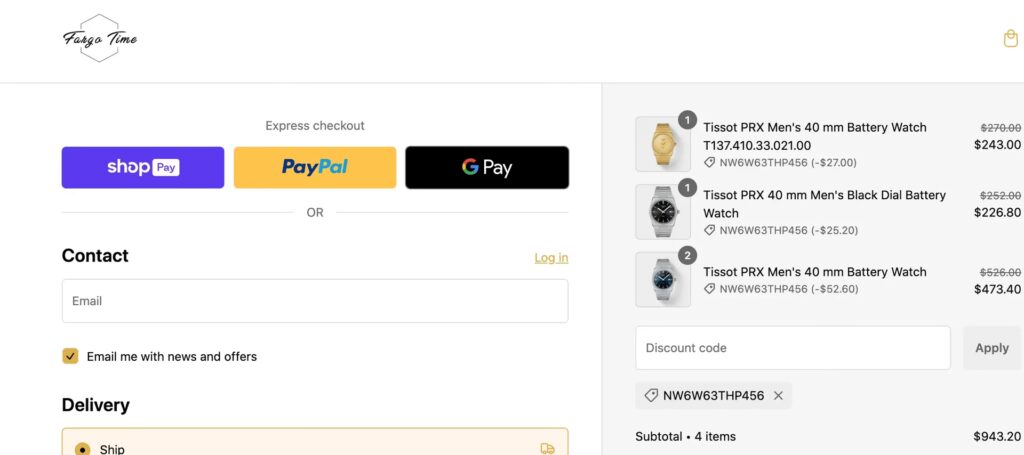Click the quantity badge on the blue watch

pos(687,256)
